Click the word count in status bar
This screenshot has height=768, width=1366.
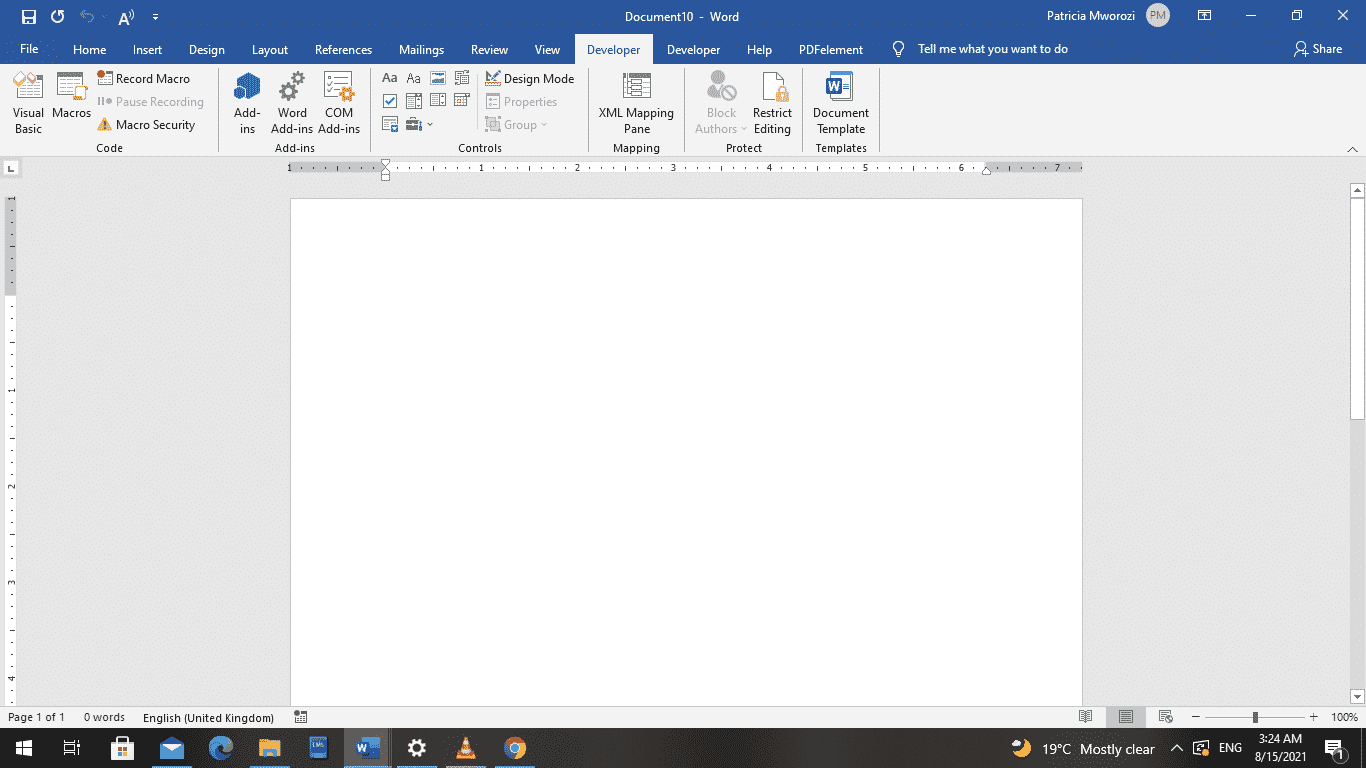point(104,717)
